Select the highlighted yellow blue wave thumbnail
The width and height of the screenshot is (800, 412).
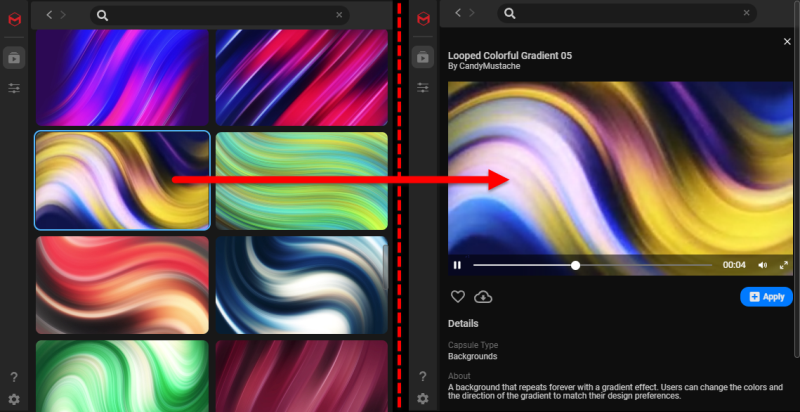[x=122, y=181]
